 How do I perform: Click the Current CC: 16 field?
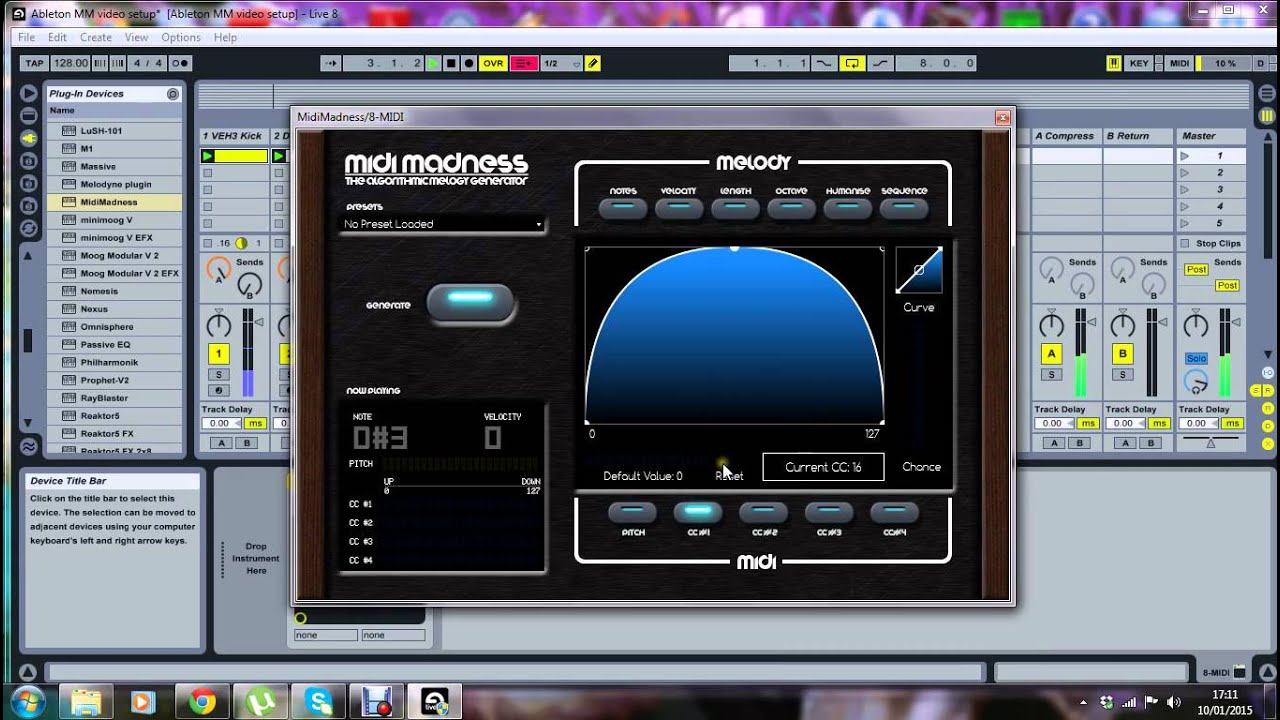tap(823, 467)
